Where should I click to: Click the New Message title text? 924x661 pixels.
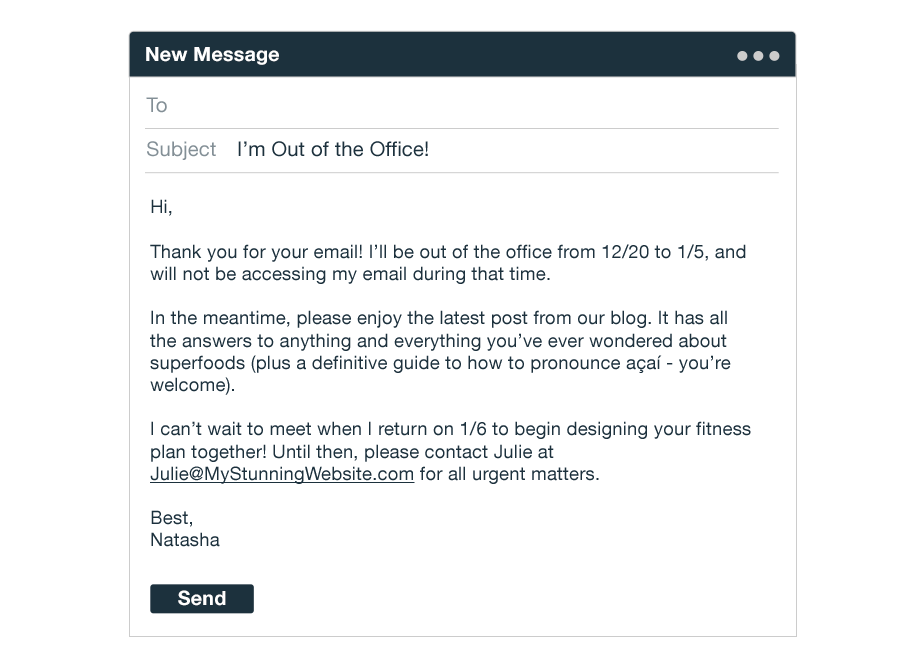click(212, 55)
